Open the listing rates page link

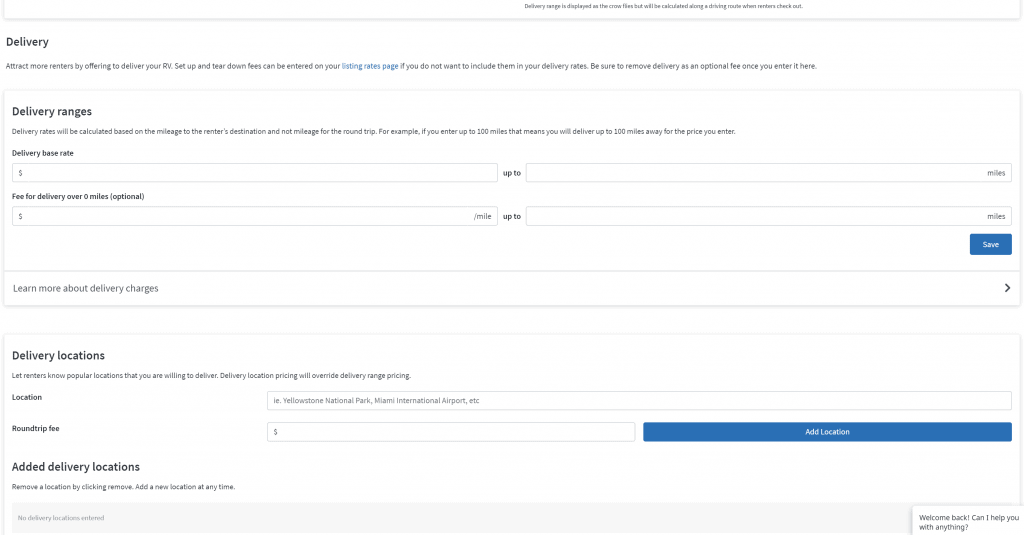pyautogui.click(x=370, y=66)
